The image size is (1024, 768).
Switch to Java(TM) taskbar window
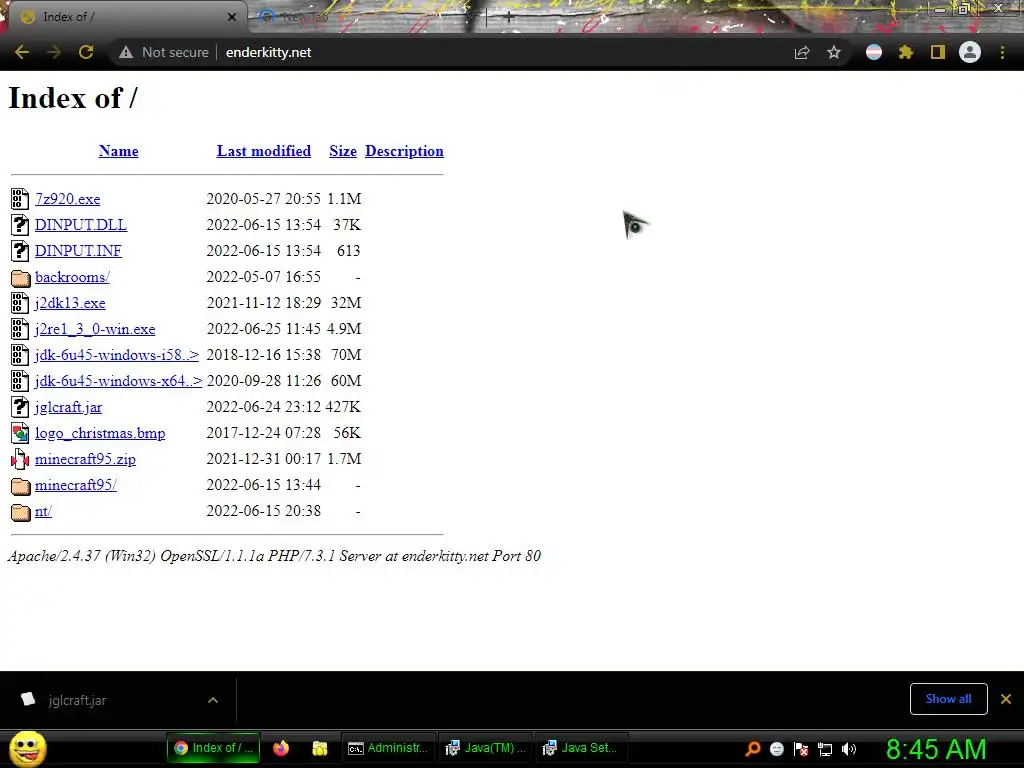485,748
